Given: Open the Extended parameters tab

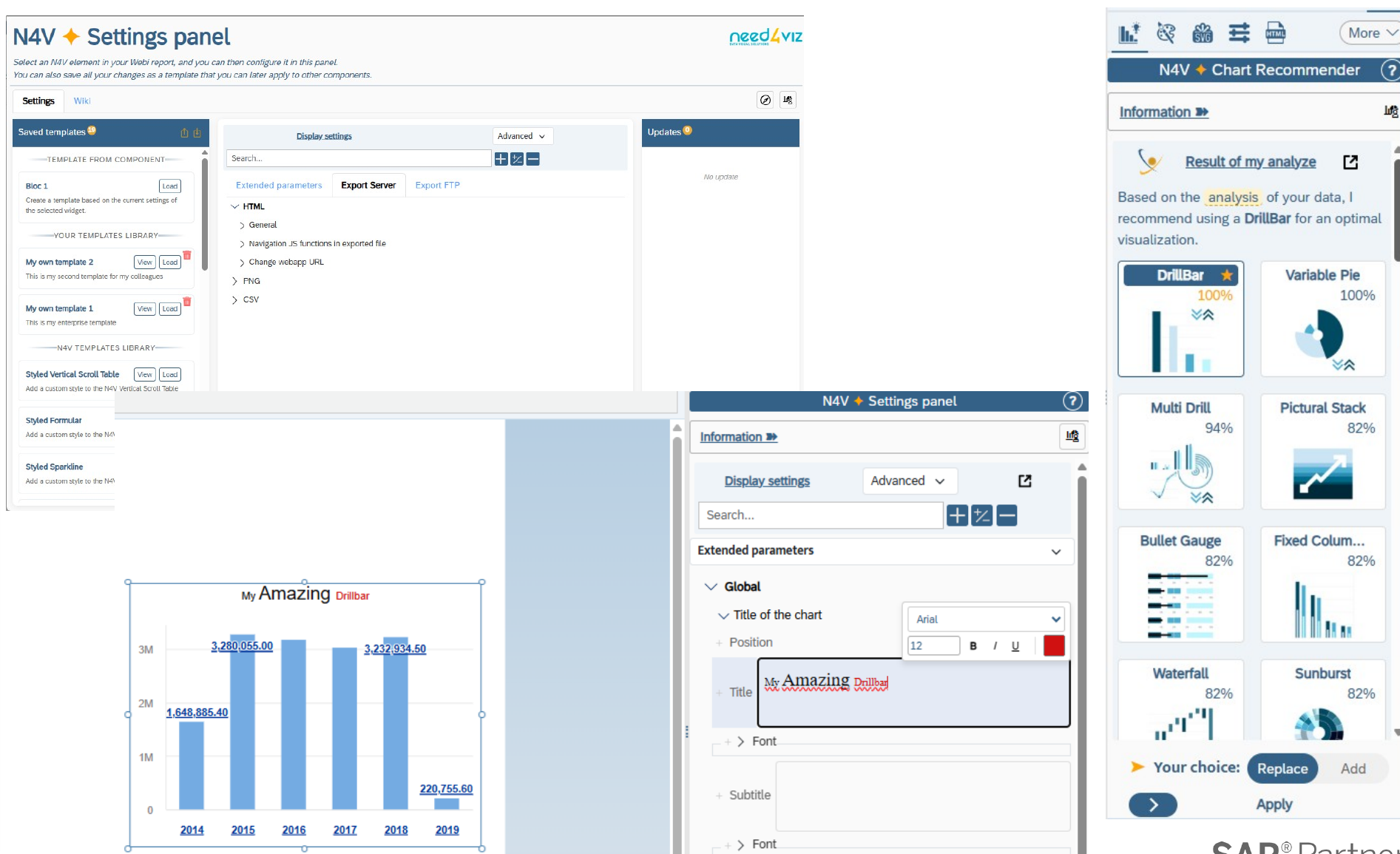Looking at the screenshot, I should pos(279,185).
